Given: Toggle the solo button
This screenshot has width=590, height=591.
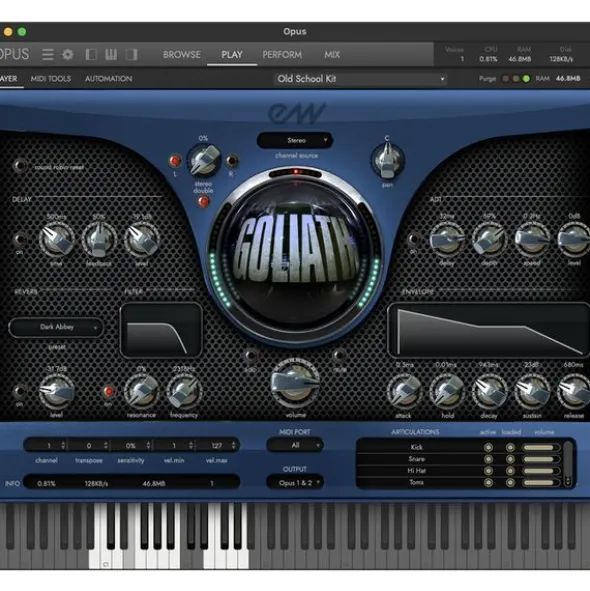Looking at the screenshot, I should 251,355.
